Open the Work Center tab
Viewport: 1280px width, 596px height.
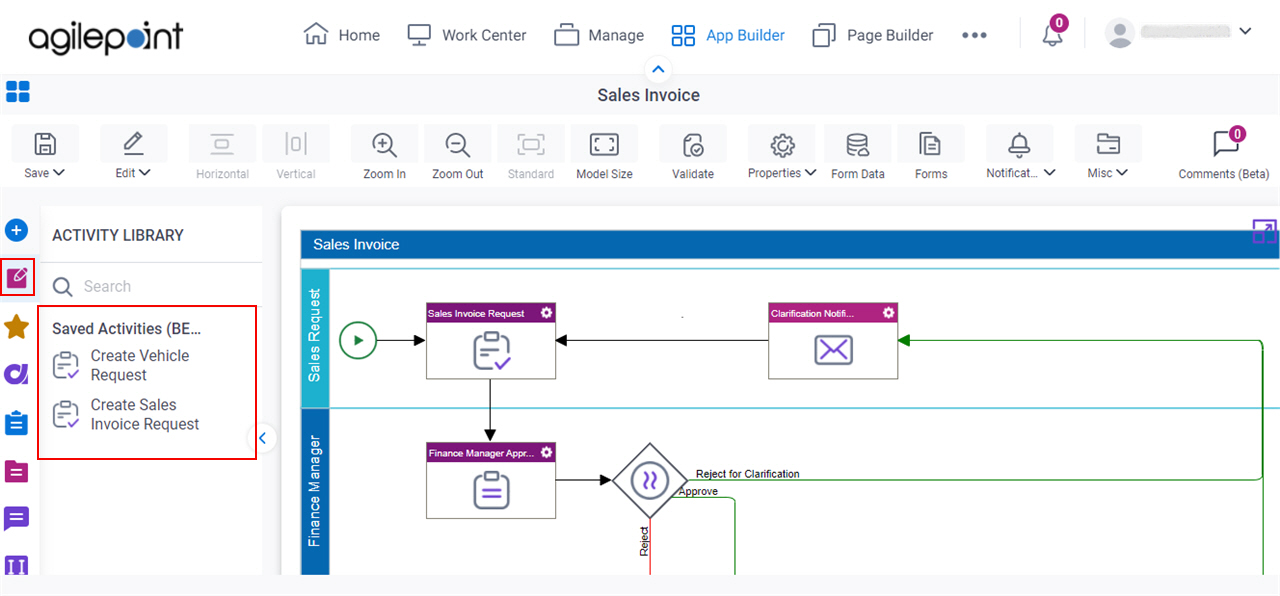coord(467,35)
